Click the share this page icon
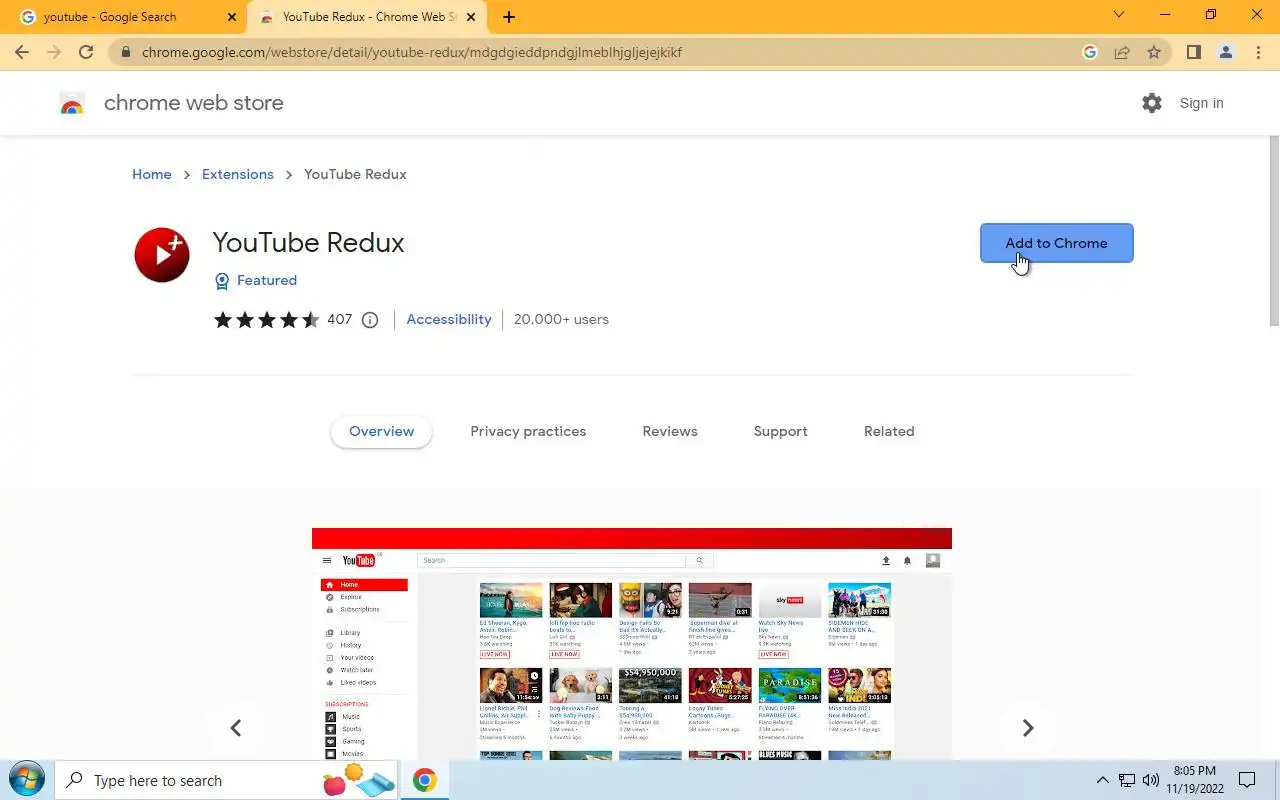The image size is (1280, 800). 1122,52
